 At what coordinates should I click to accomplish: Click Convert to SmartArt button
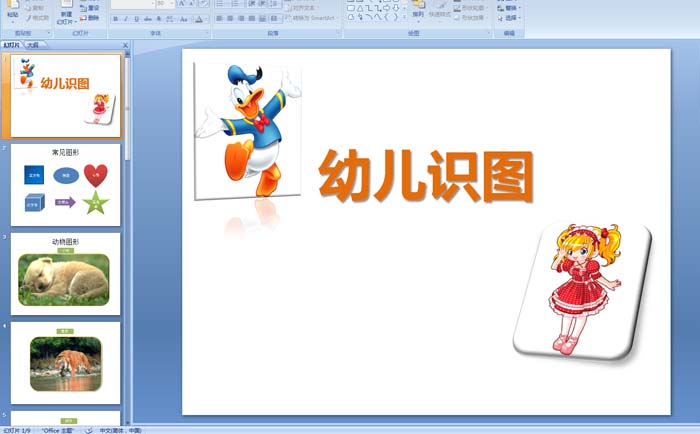pos(312,18)
